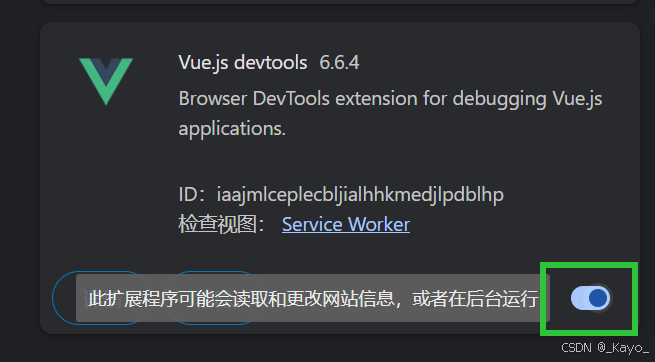Select the version number 6.6.4
Screen dimensions: 655x362
(x=339, y=63)
